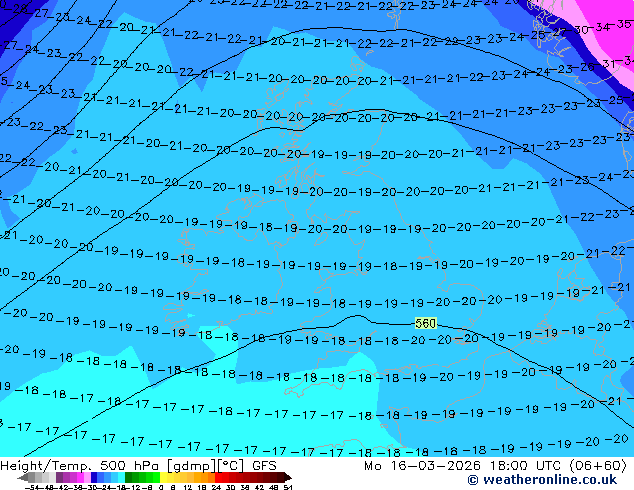
Task: Click the -30 temperature value in the map's upper right
Action: 580,30
